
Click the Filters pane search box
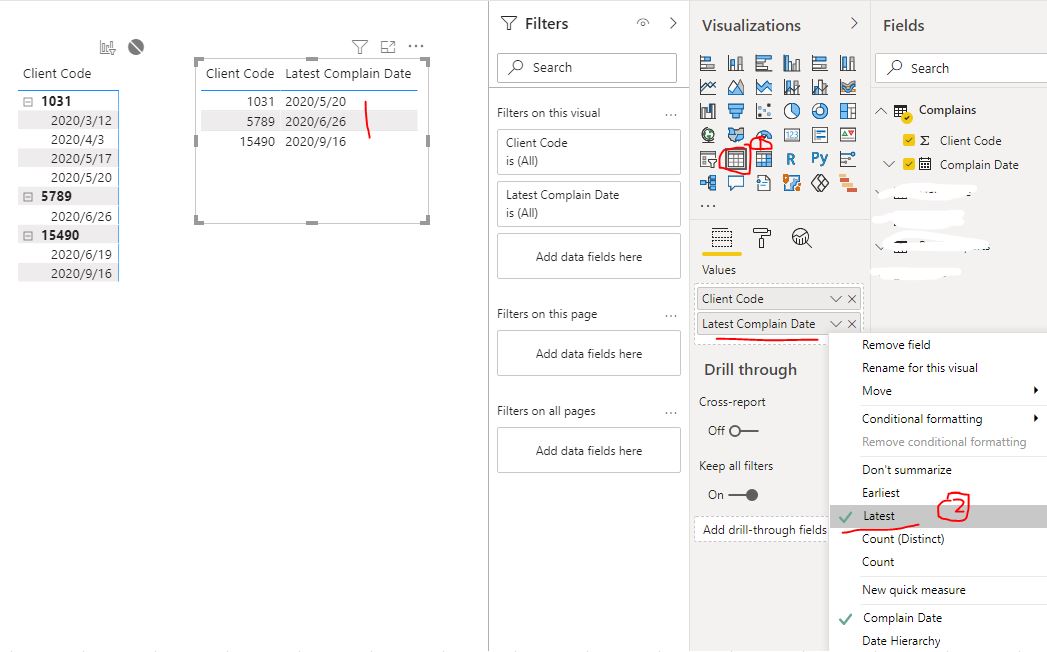tap(587, 67)
